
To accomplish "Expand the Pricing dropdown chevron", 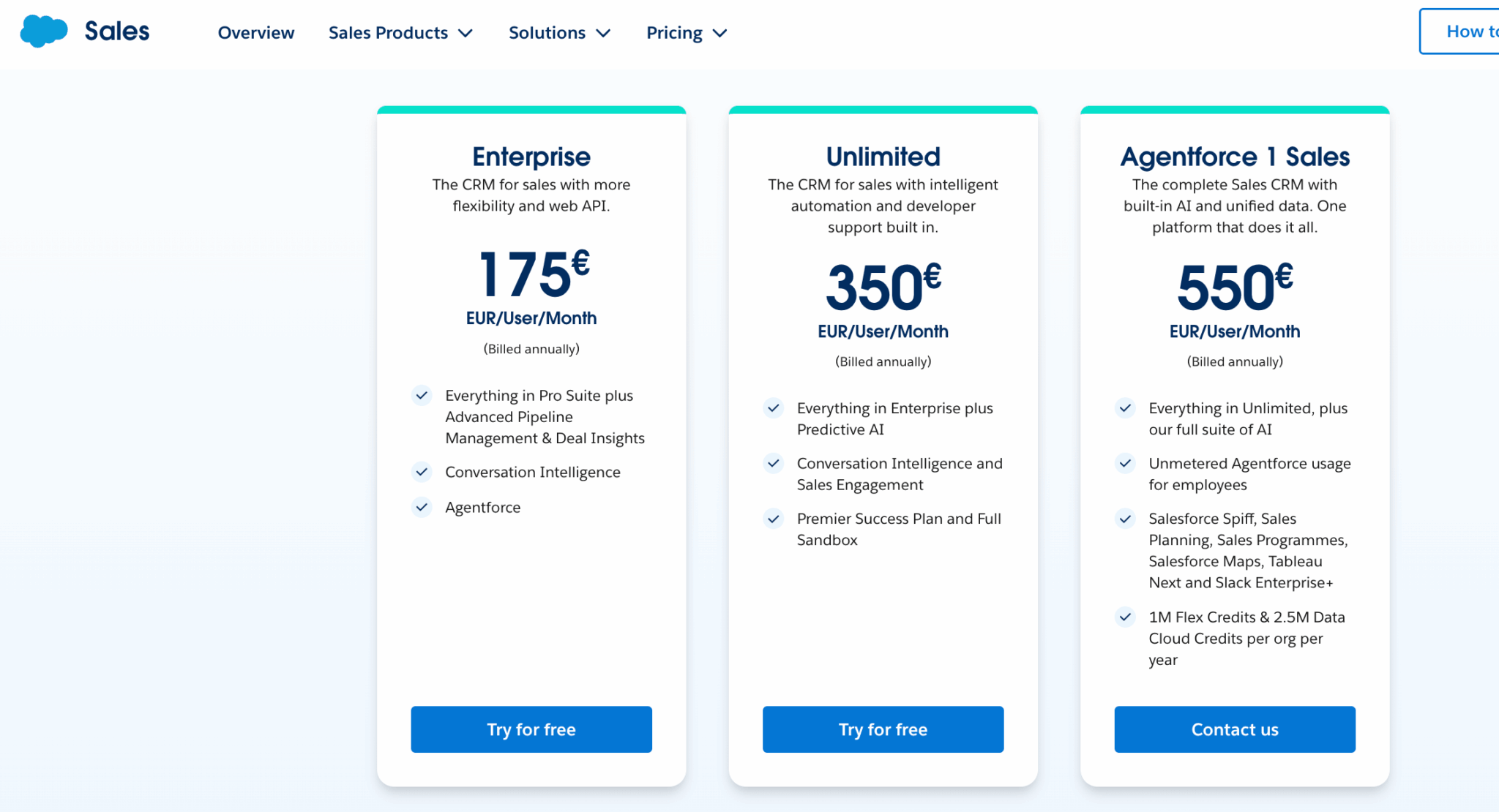I will [720, 33].
